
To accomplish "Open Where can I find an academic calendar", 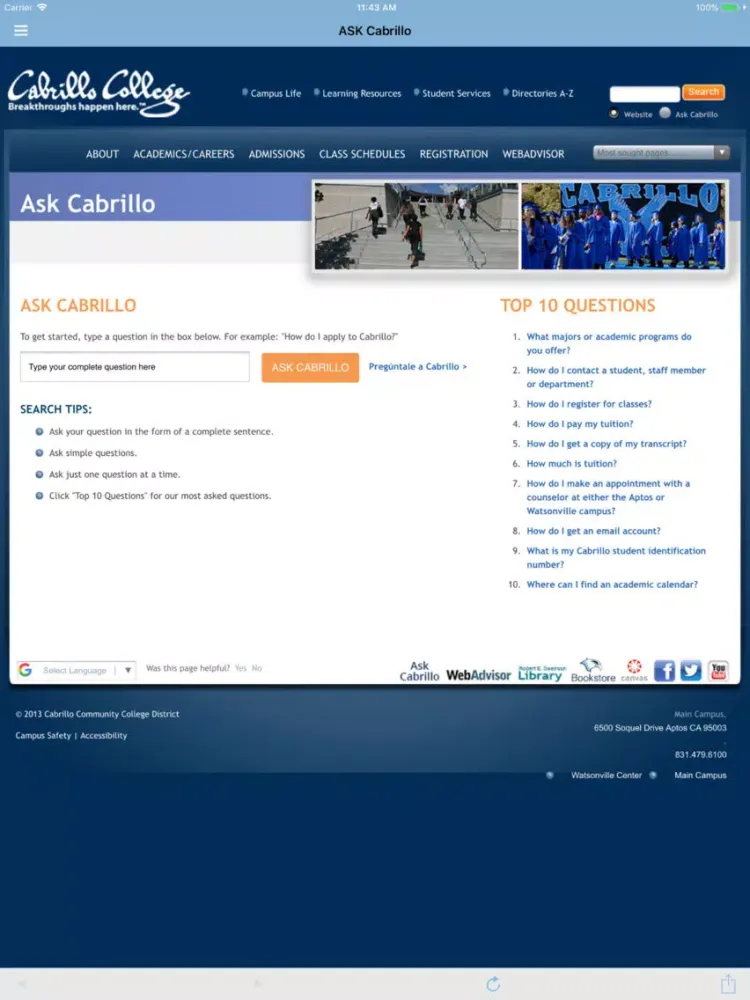I will (x=612, y=584).
